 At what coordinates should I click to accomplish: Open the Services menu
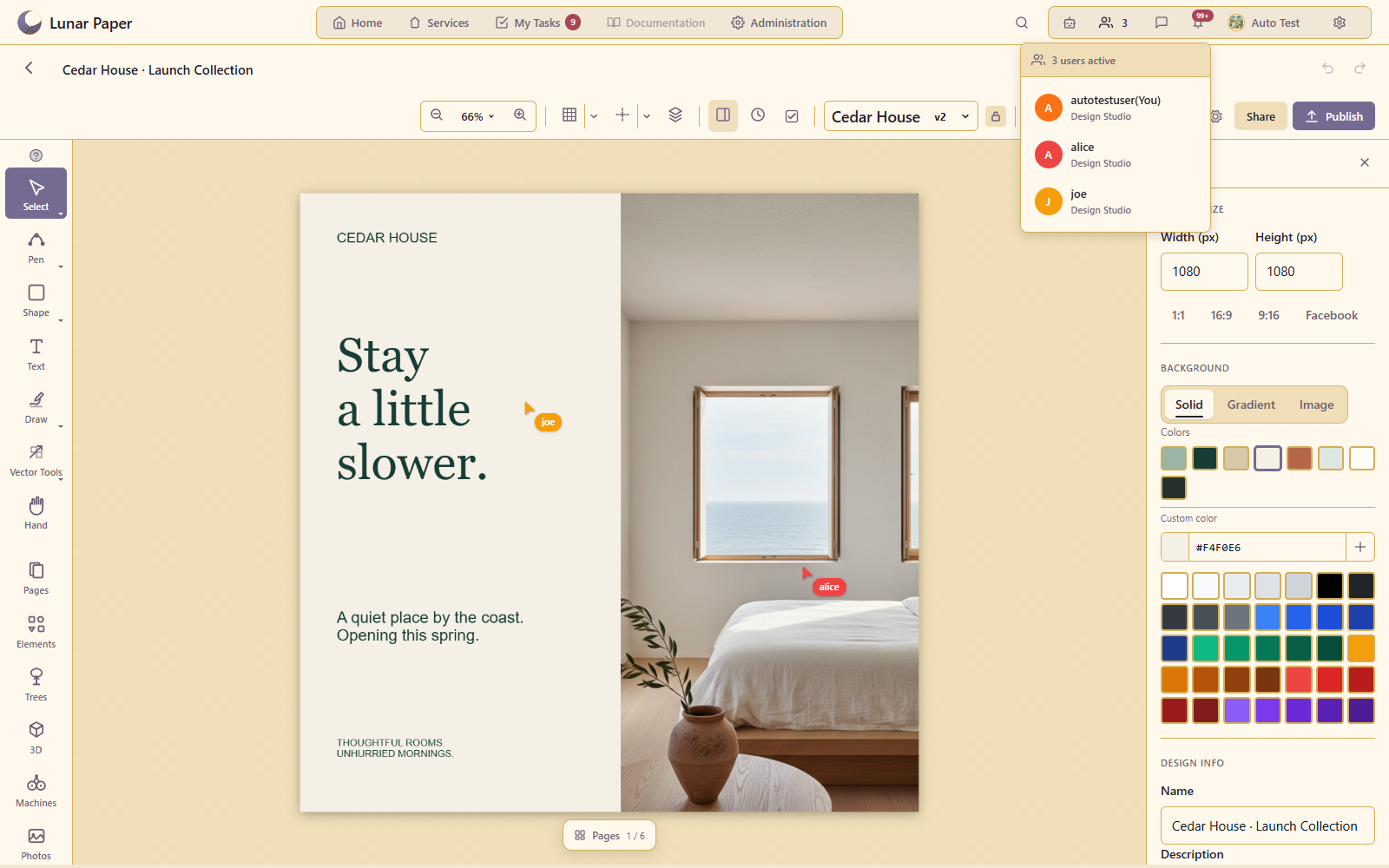point(439,23)
